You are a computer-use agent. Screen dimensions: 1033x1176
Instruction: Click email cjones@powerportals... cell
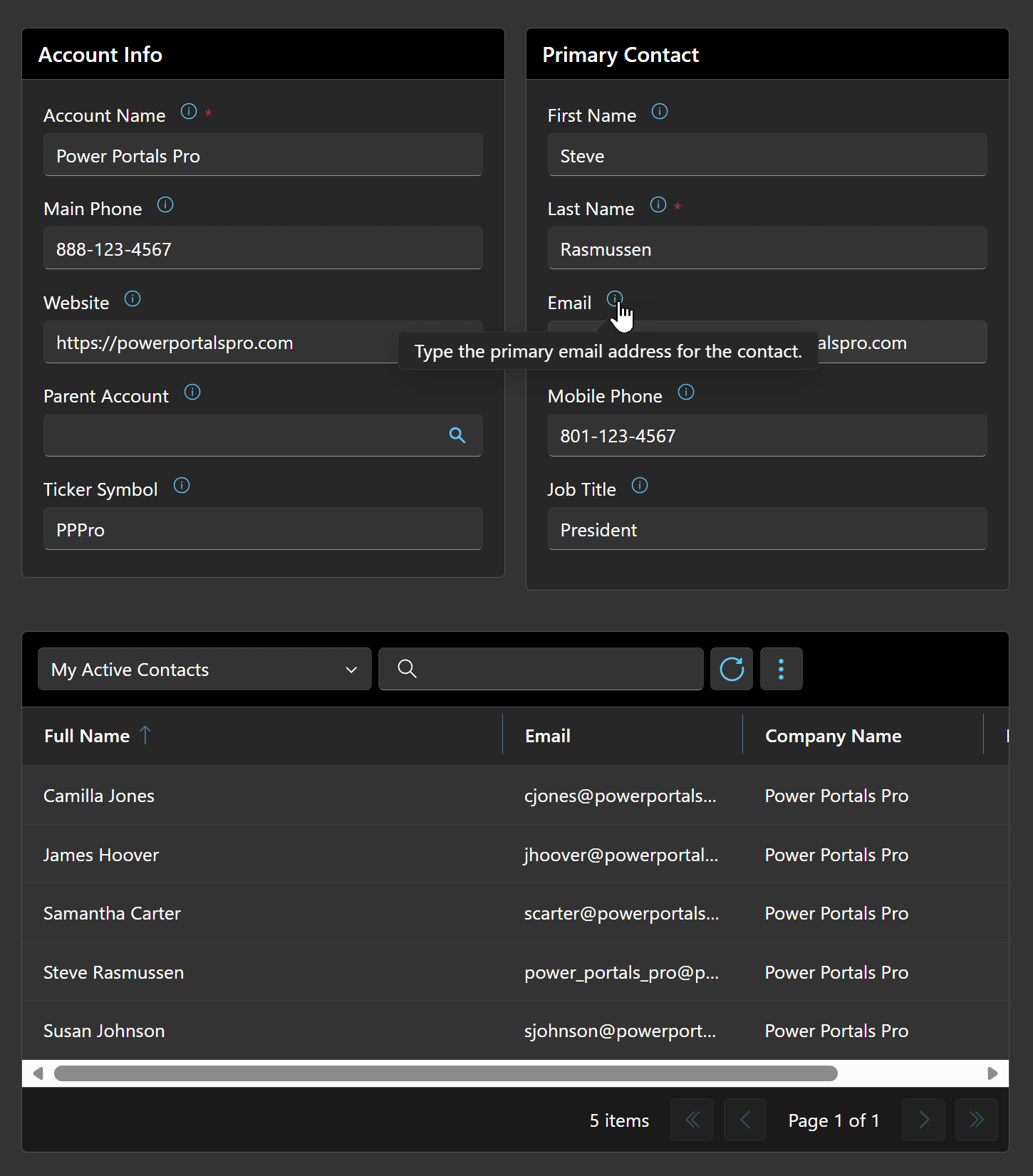point(621,796)
